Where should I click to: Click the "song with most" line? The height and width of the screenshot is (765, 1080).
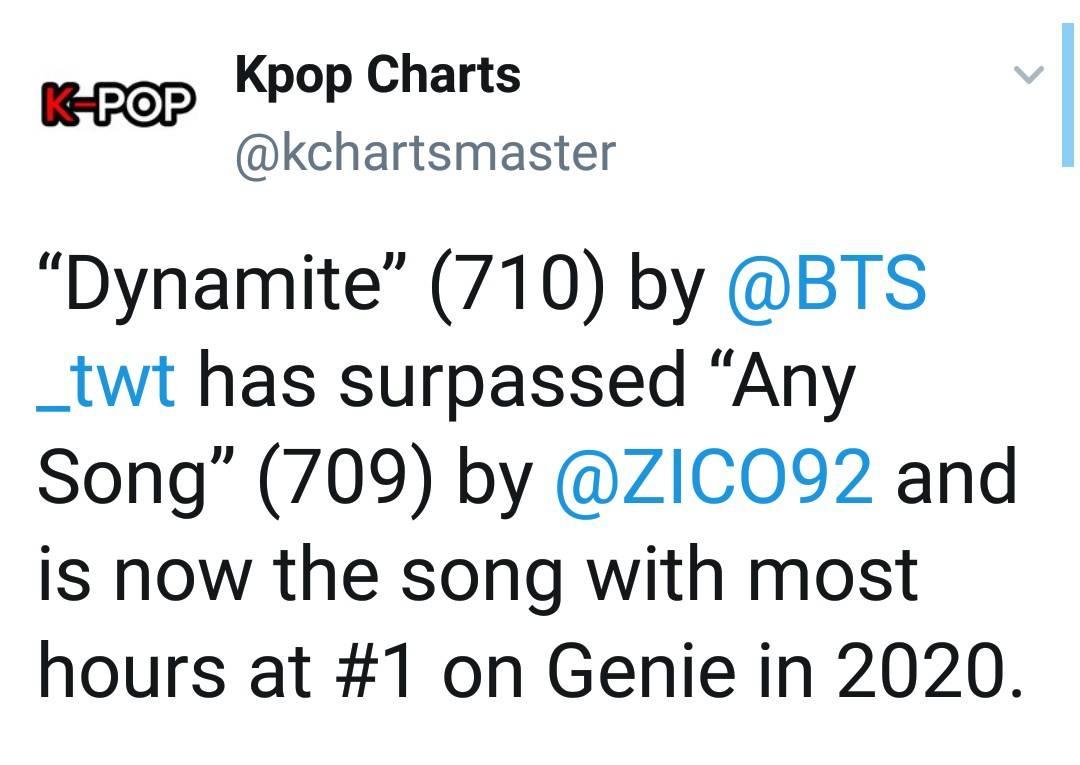[x=658, y=576]
